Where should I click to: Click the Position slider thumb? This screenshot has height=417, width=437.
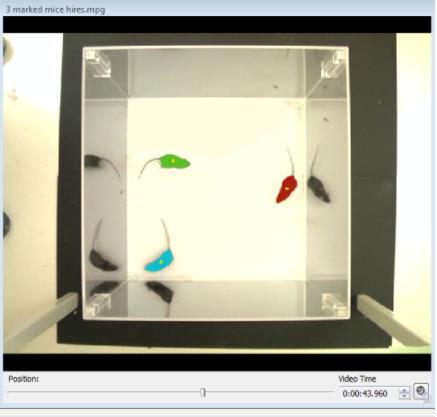(203, 393)
